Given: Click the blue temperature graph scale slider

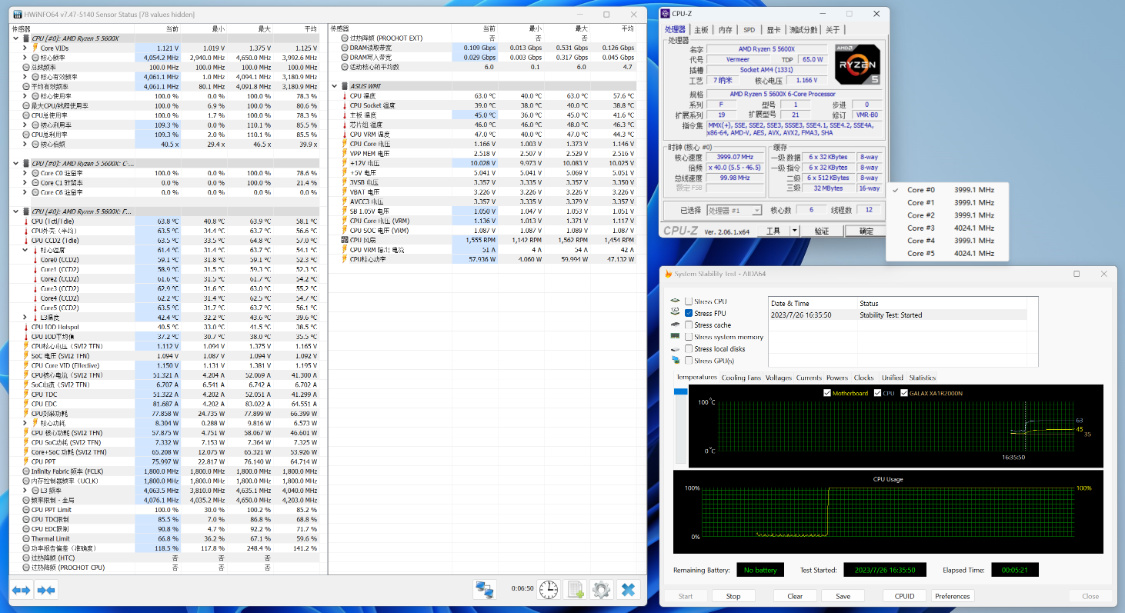Looking at the screenshot, I should point(681,391).
